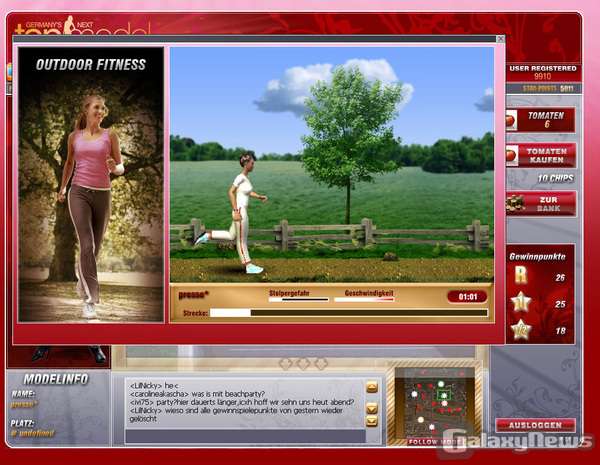Click the model name 'presse*' in Modelinfo

pos(24,404)
